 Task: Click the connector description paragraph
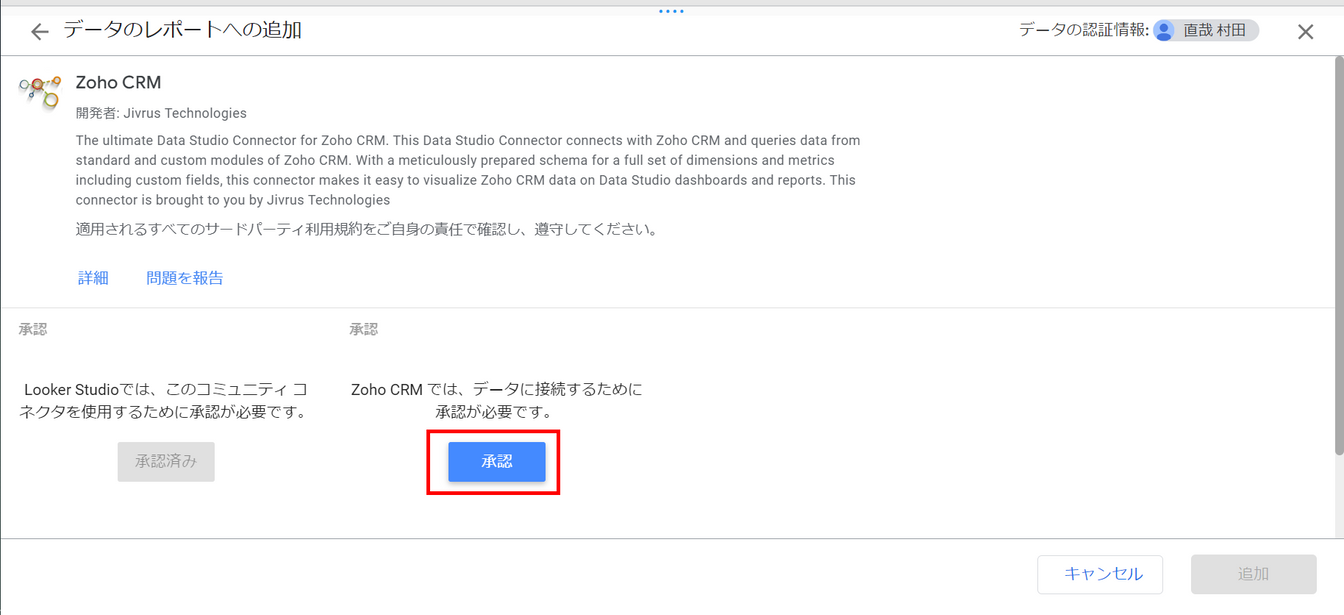click(x=468, y=170)
